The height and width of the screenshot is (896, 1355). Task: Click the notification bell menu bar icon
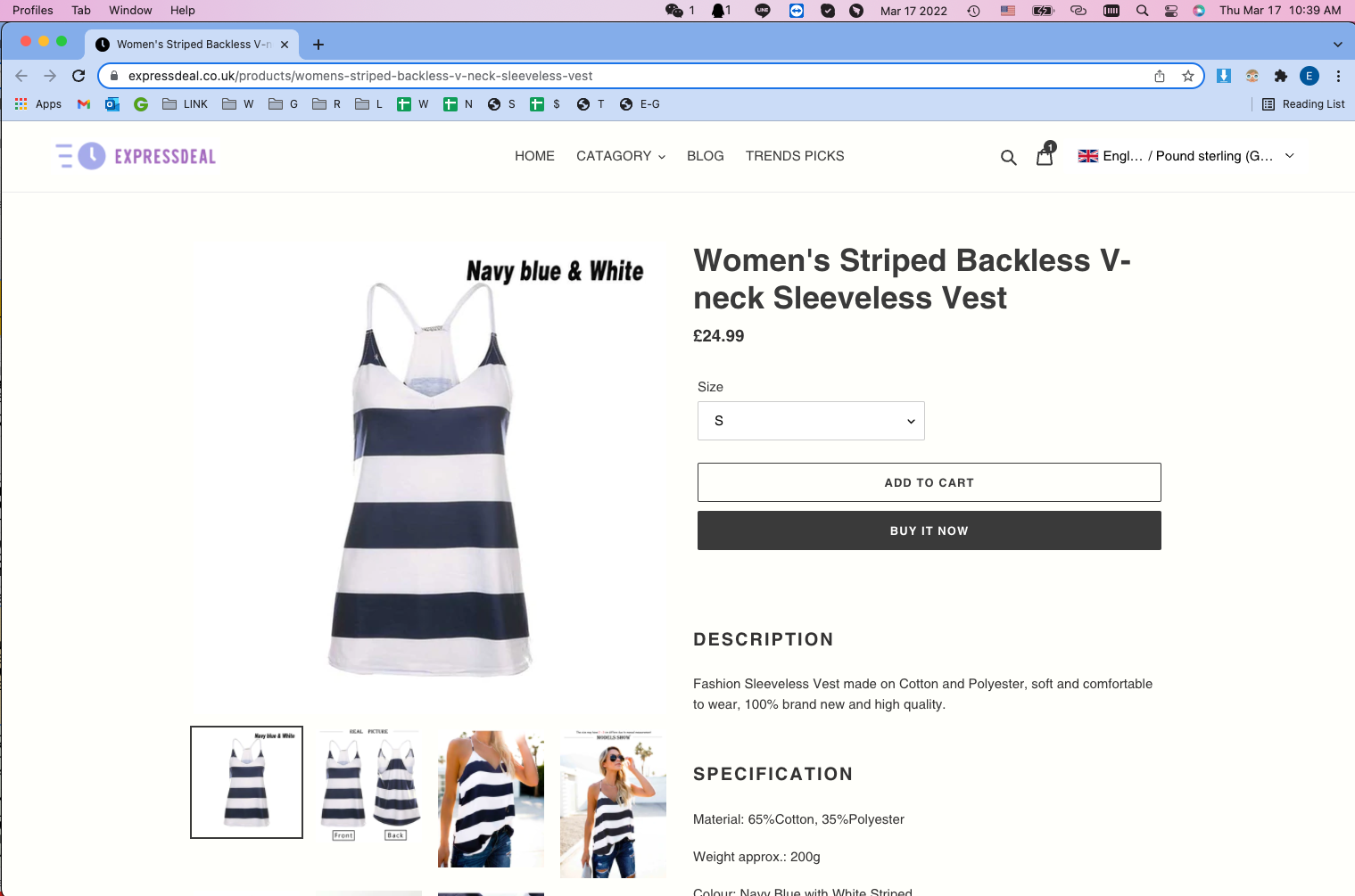721,11
